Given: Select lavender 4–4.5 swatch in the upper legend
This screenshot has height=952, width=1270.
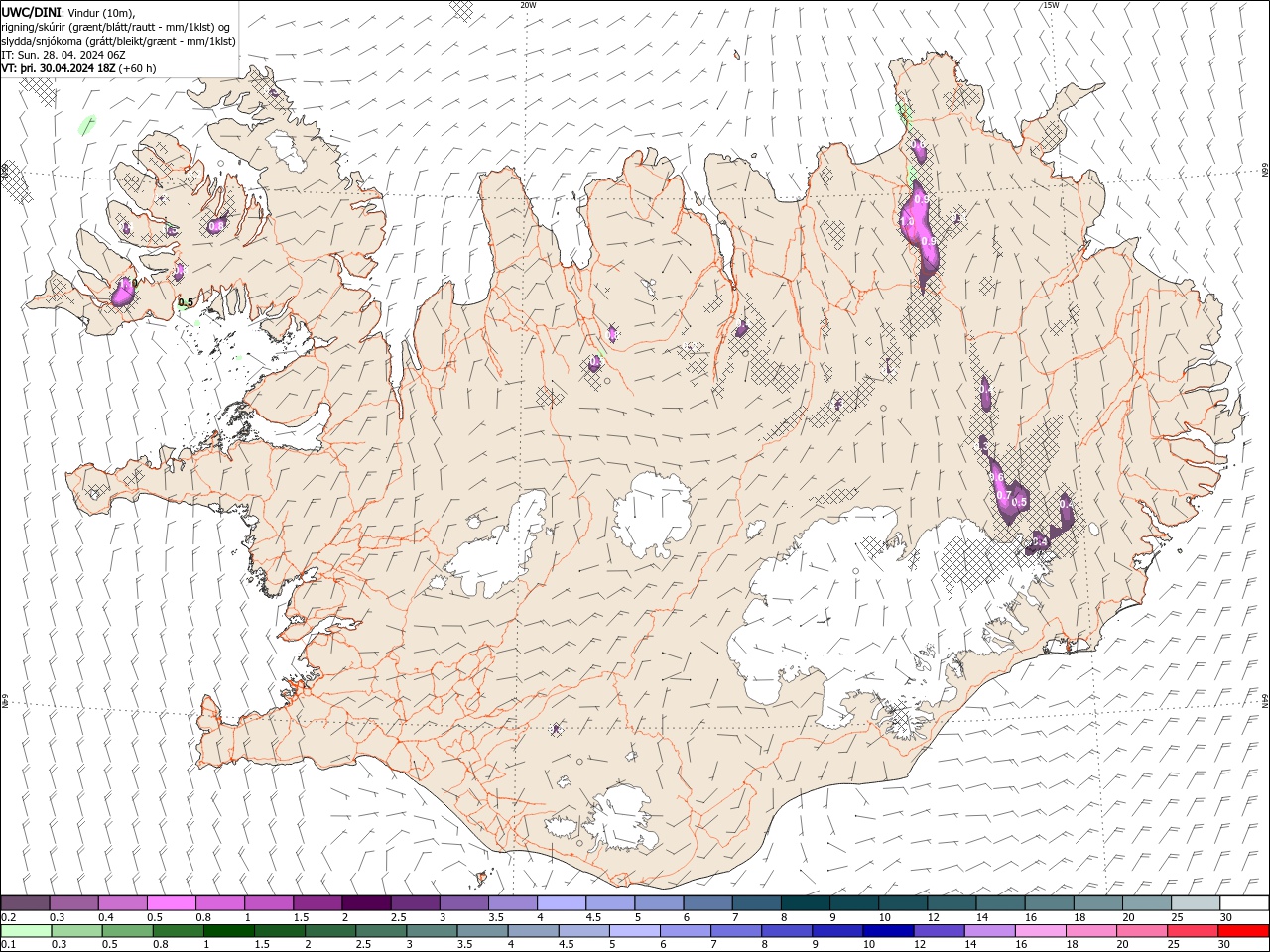Looking at the screenshot, I should (561, 903).
